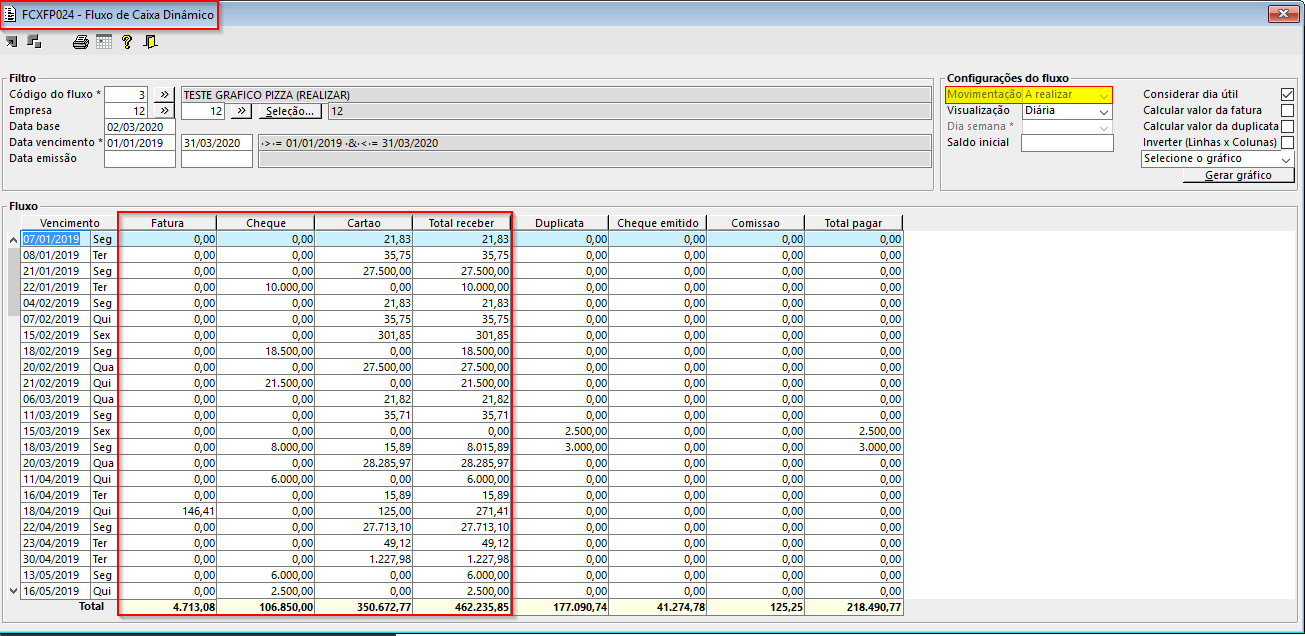Click the overlapping squares toolbar icon

click(34, 42)
